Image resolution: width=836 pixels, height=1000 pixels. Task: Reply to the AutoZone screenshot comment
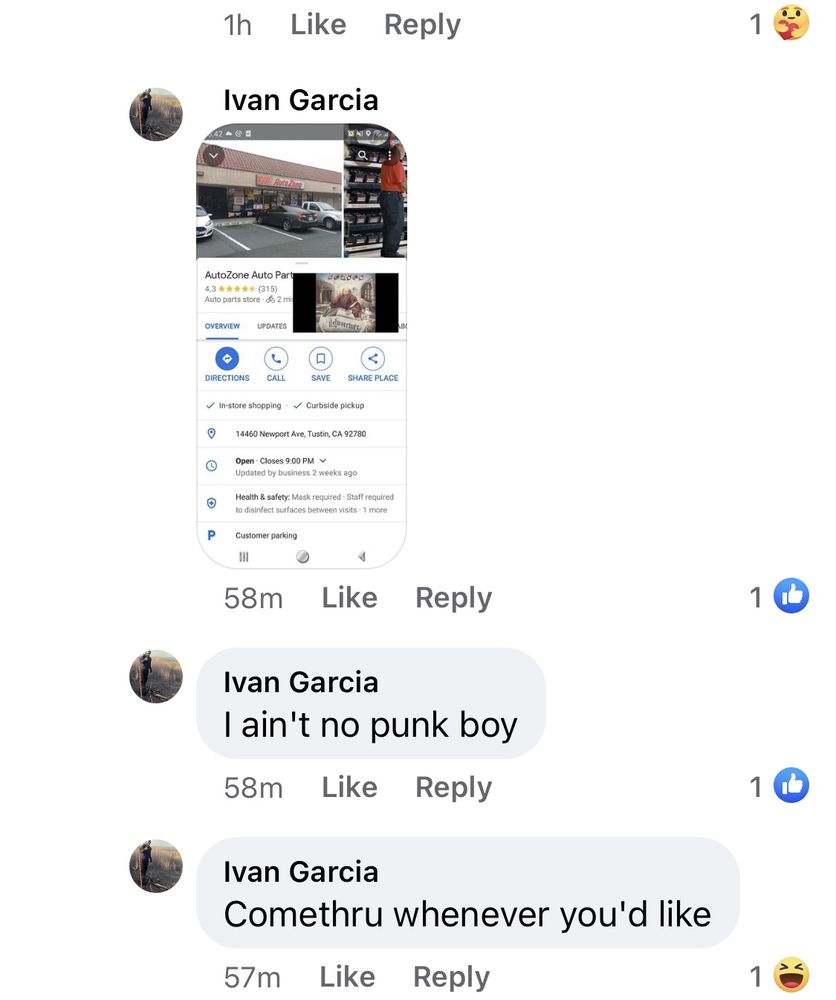coord(453,598)
